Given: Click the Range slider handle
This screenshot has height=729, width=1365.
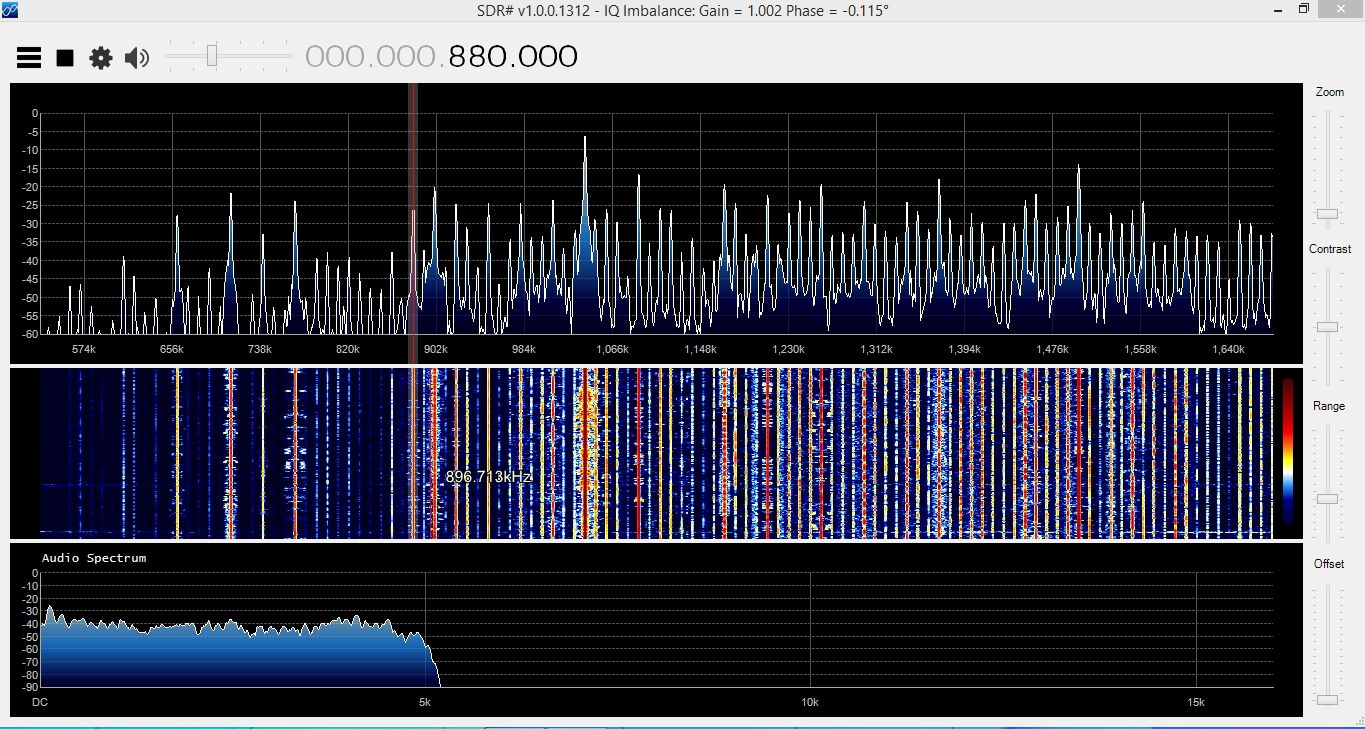Looking at the screenshot, I should tap(1327, 498).
